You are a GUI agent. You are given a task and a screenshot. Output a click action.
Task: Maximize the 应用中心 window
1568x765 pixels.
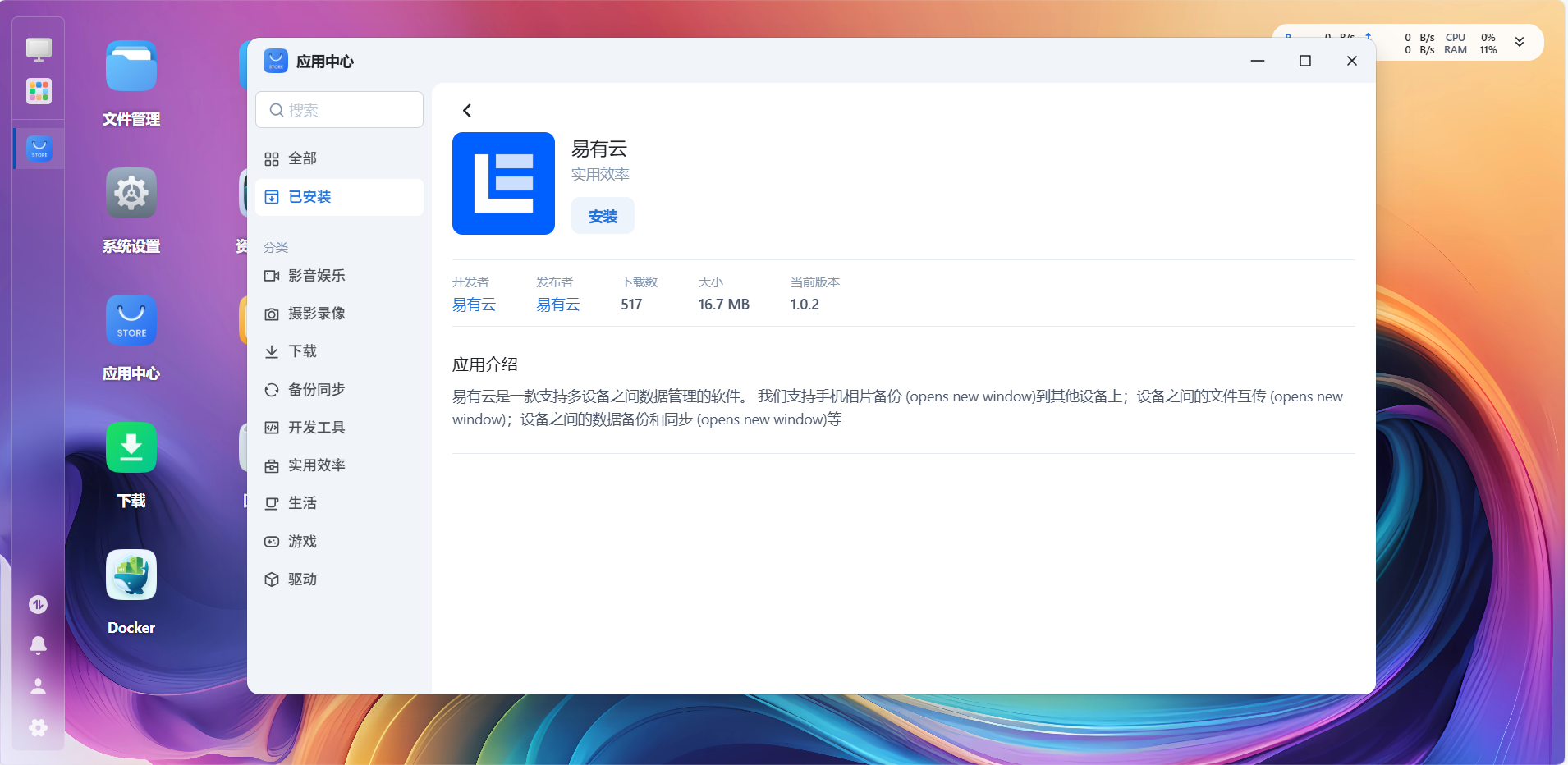click(x=1305, y=61)
